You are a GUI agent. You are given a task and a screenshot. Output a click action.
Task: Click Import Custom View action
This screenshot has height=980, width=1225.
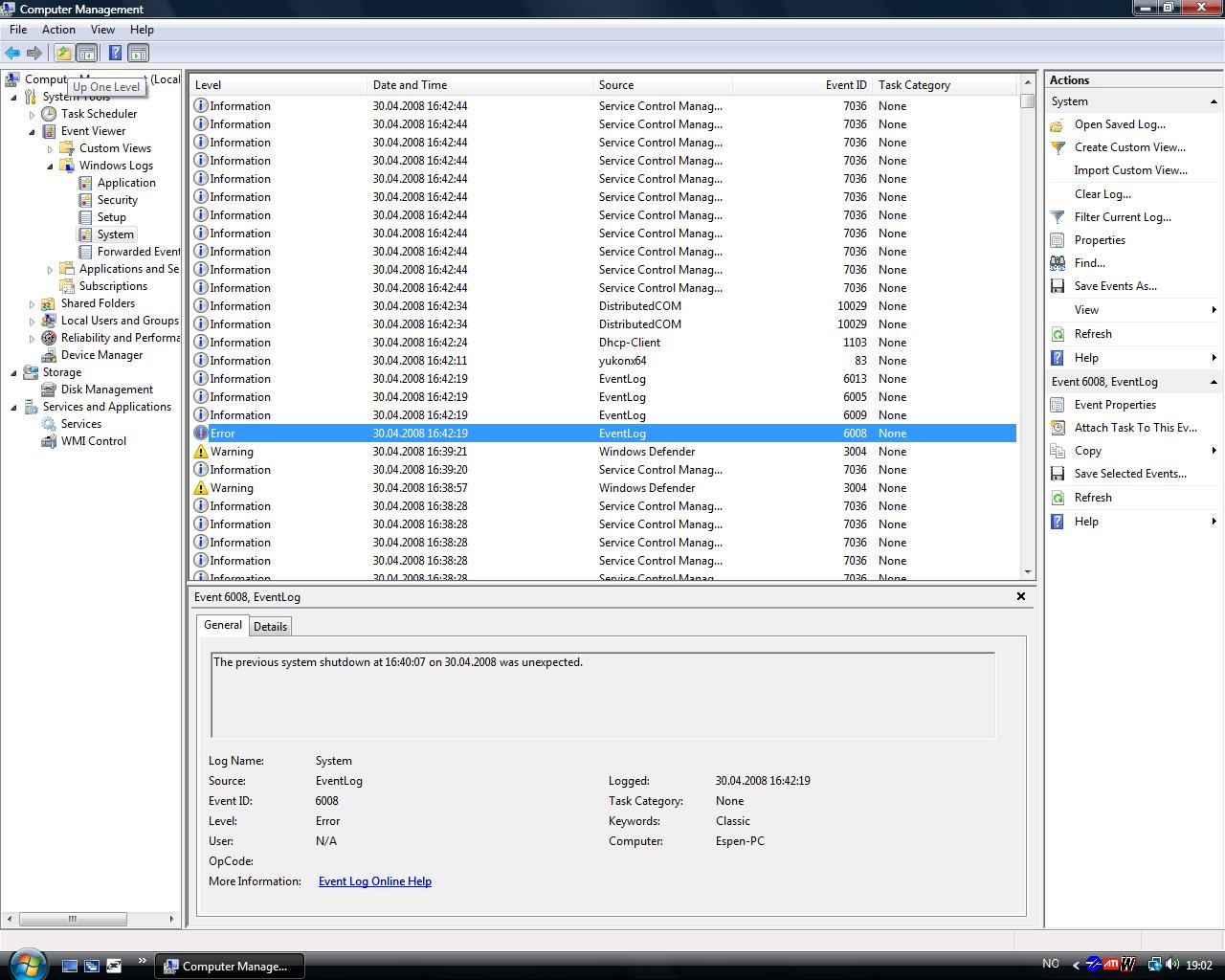click(1130, 170)
